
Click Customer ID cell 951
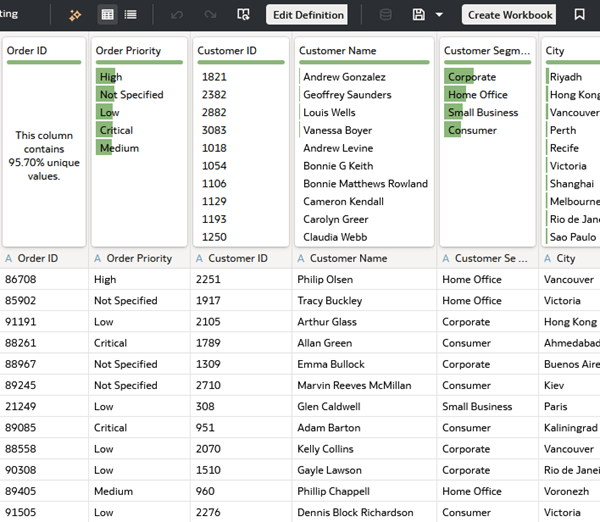click(205, 428)
